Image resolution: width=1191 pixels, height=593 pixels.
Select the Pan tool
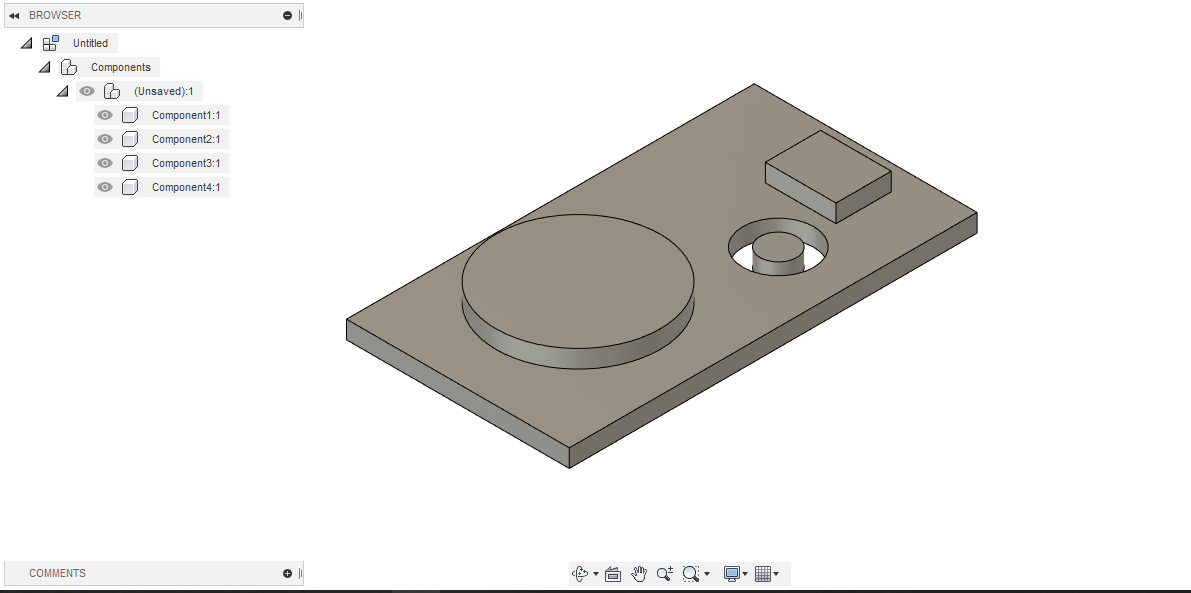point(638,573)
